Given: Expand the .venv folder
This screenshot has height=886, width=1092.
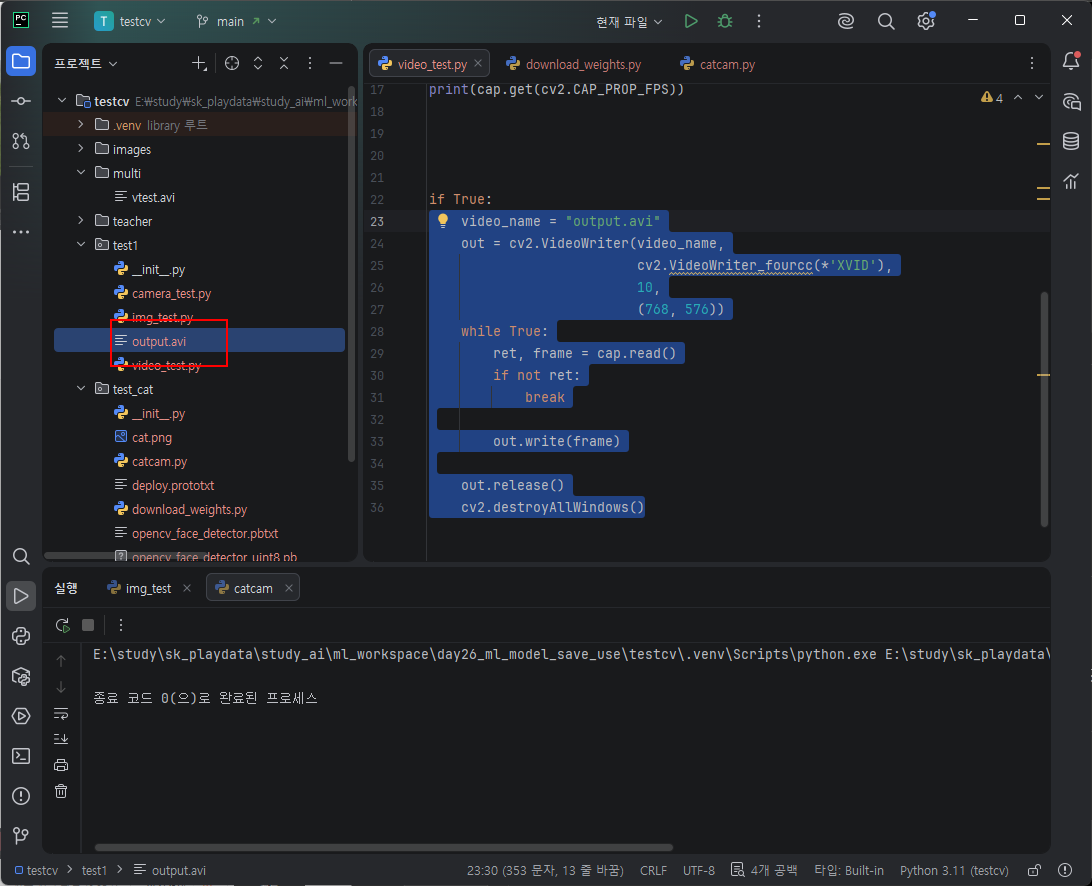Looking at the screenshot, I should (81, 124).
